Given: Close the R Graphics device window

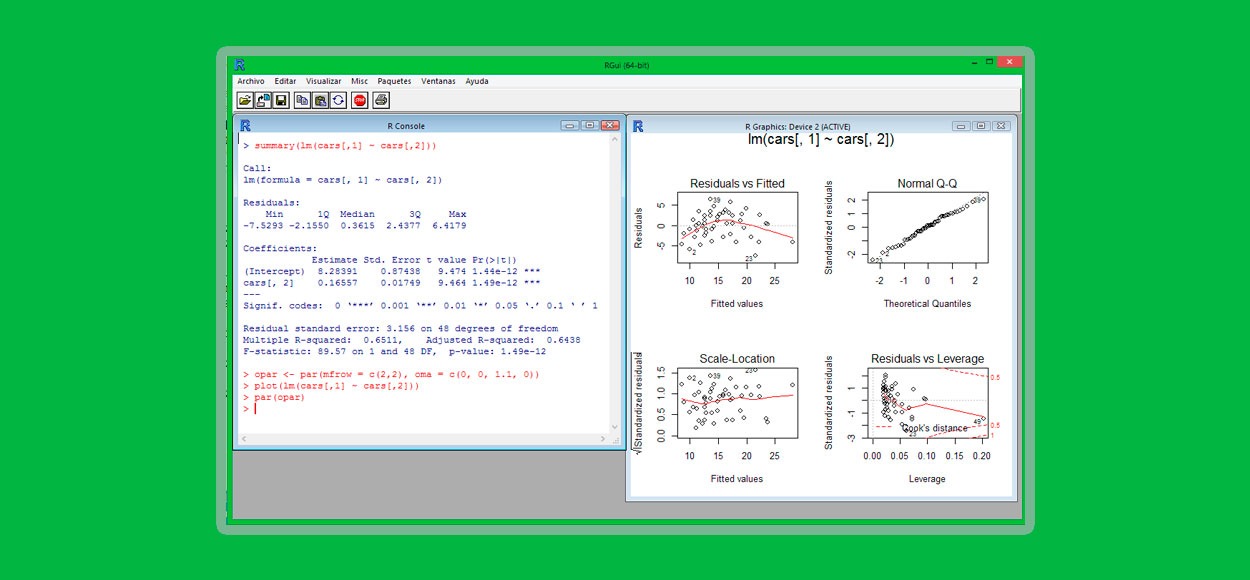Looking at the screenshot, I should (1000, 126).
